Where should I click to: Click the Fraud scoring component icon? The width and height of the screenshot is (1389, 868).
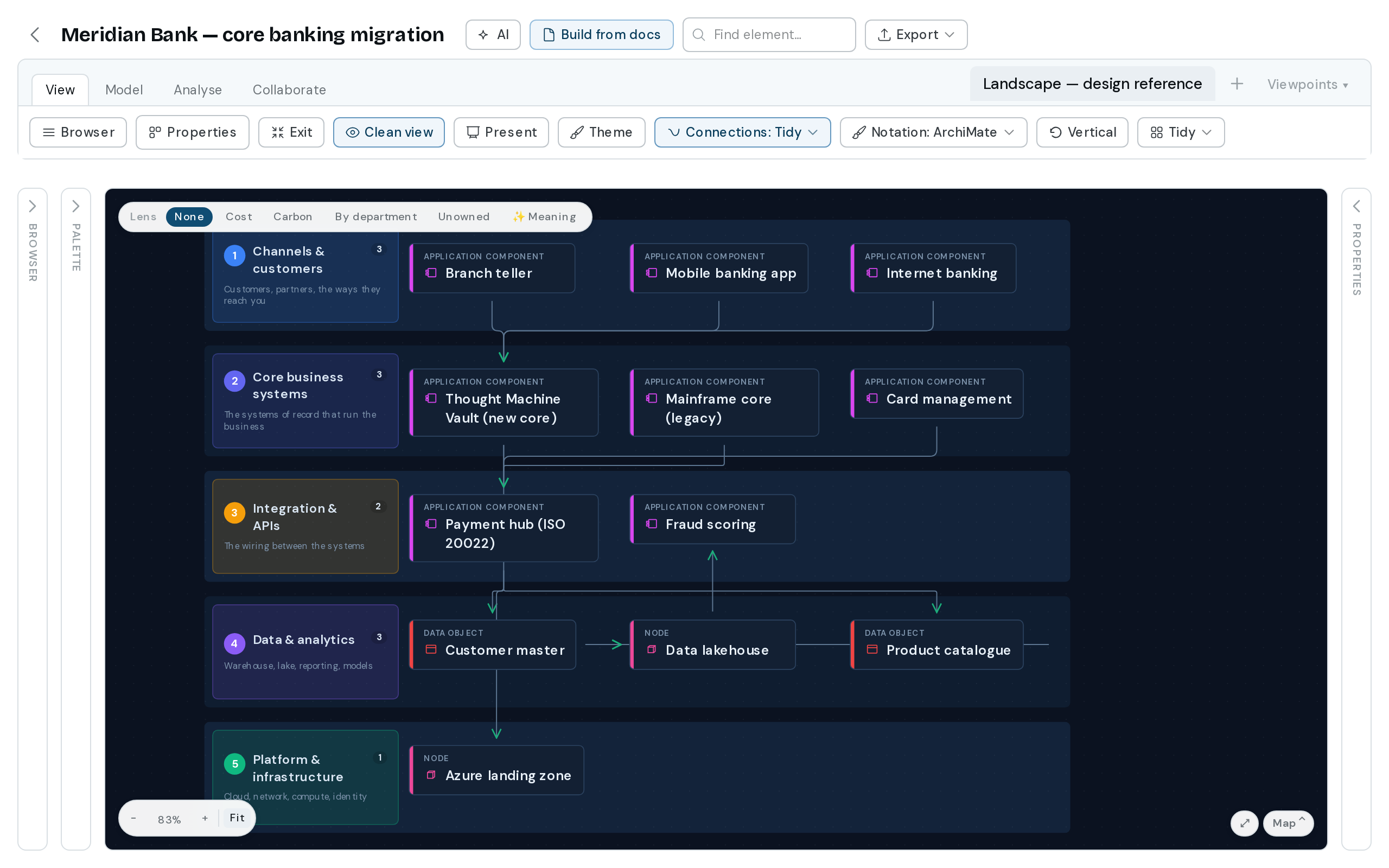[652, 524]
